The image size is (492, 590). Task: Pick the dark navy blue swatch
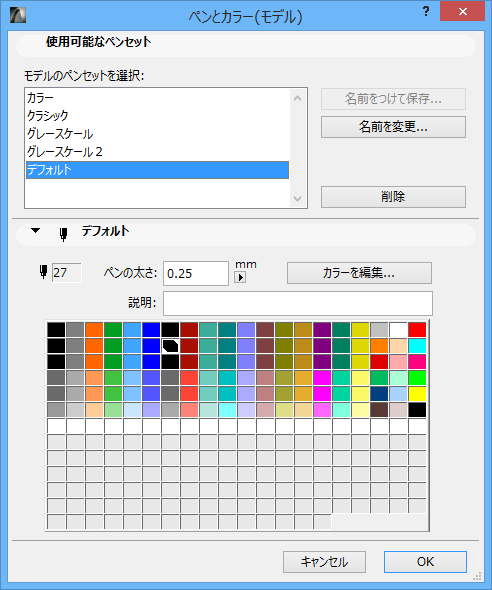[x=379, y=394]
